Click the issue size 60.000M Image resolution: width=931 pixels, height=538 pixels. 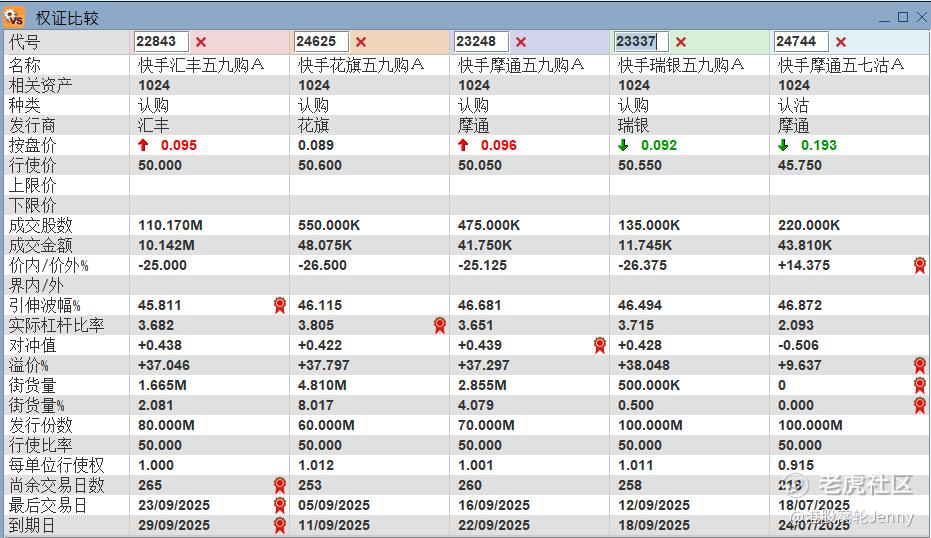click(x=326, y=425)
